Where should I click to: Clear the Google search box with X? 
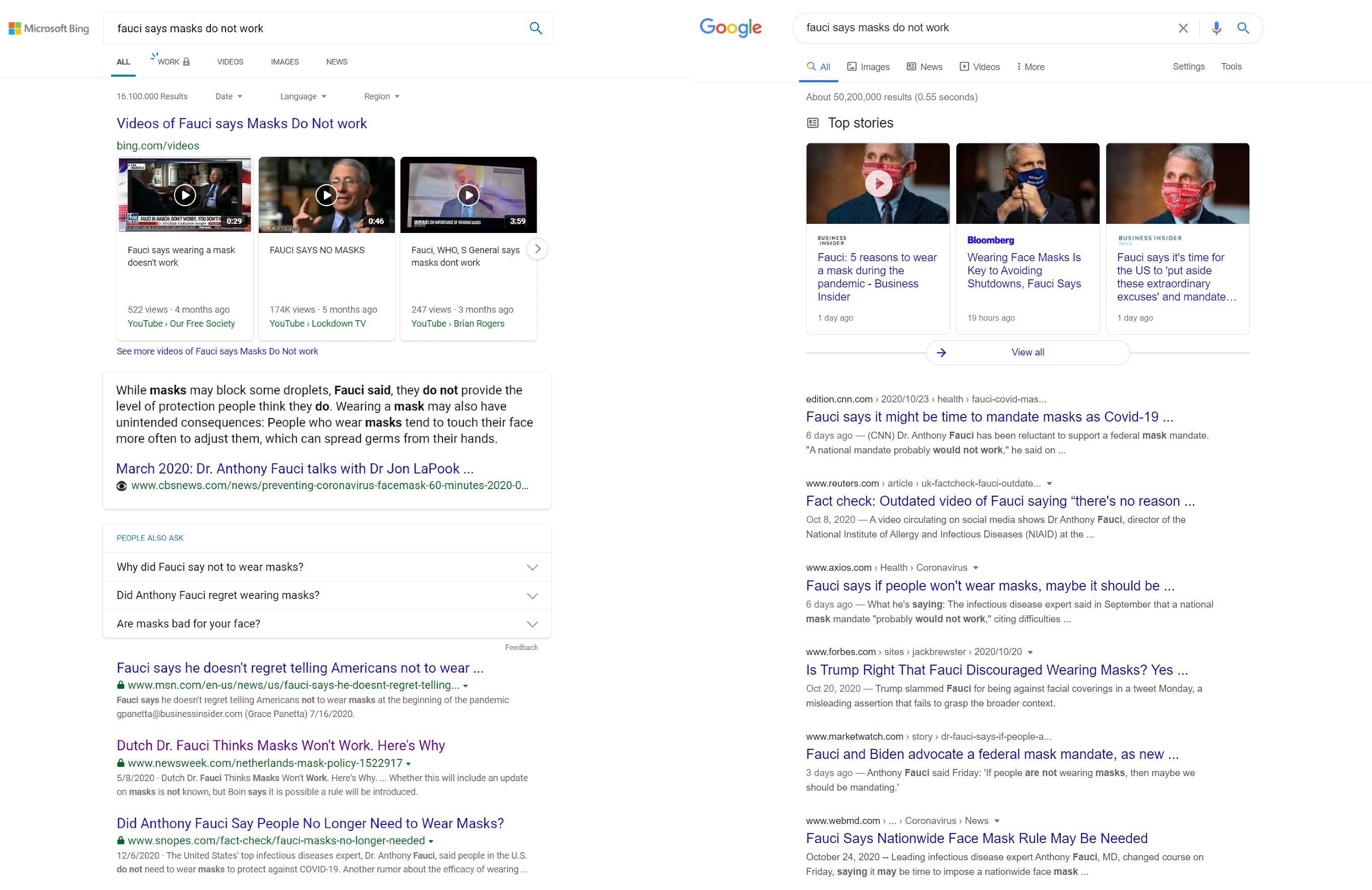[x=1183, y=28]
